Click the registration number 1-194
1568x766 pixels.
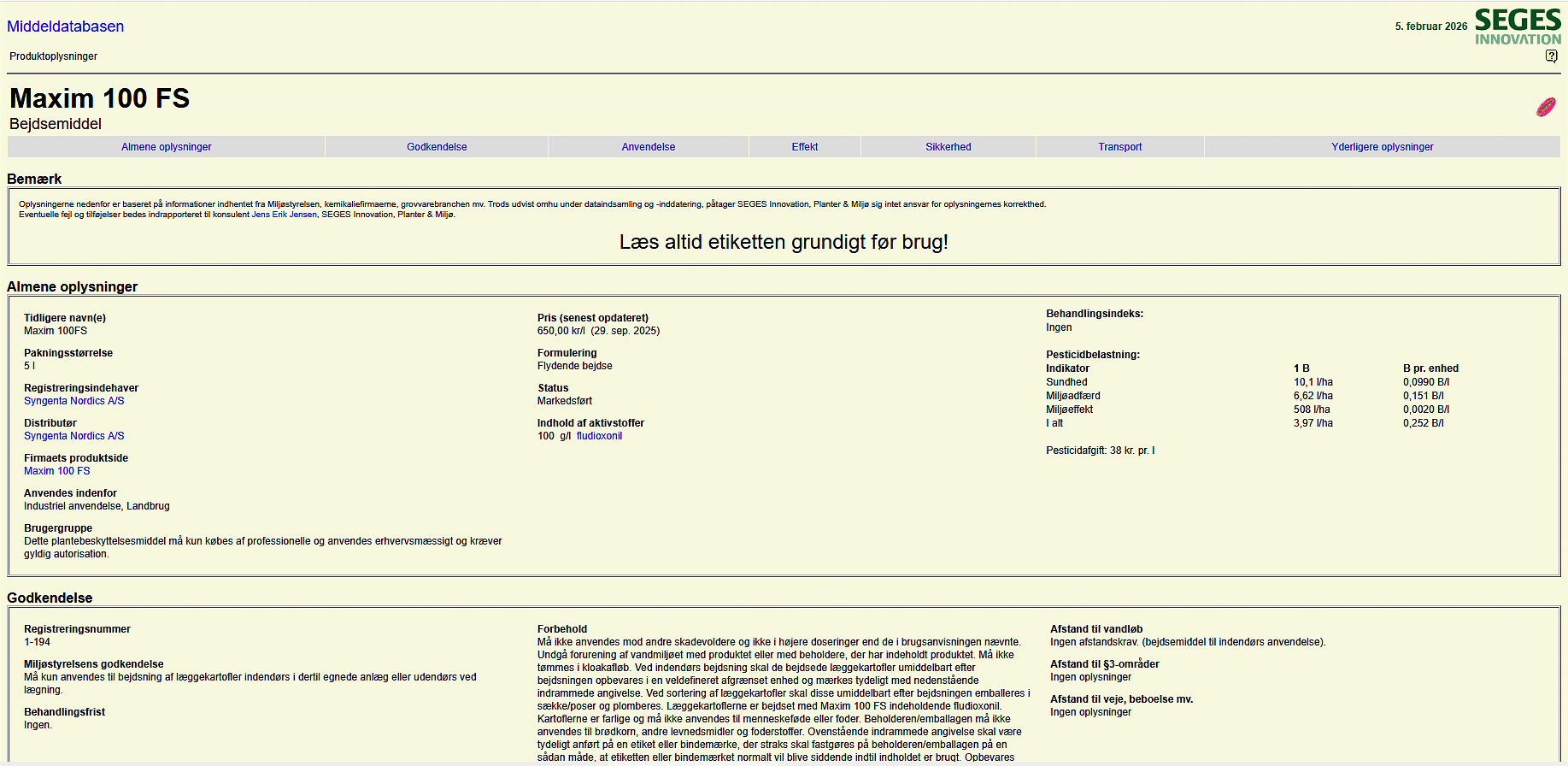click(37, 642)
